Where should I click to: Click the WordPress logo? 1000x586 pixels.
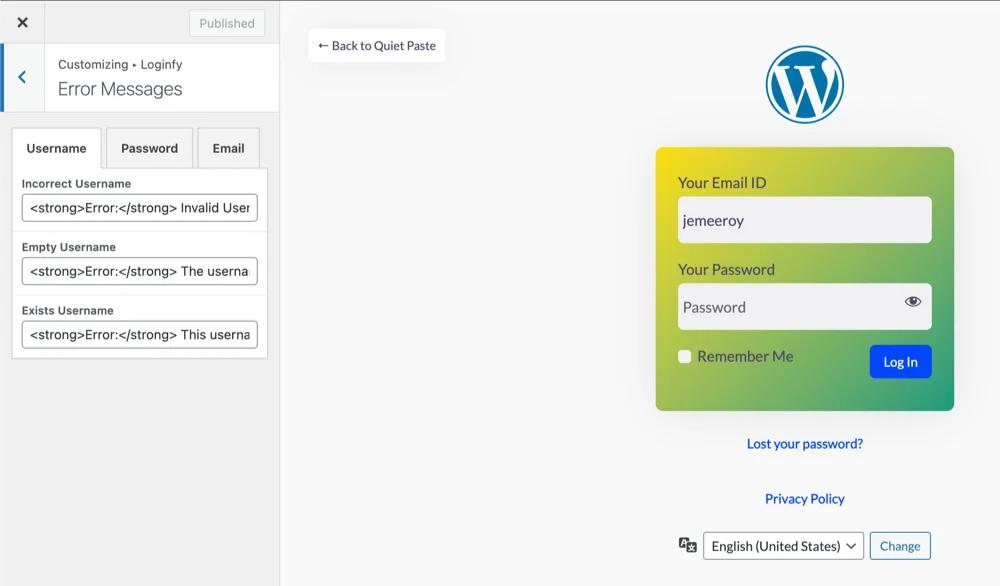[x=804, y=84]
